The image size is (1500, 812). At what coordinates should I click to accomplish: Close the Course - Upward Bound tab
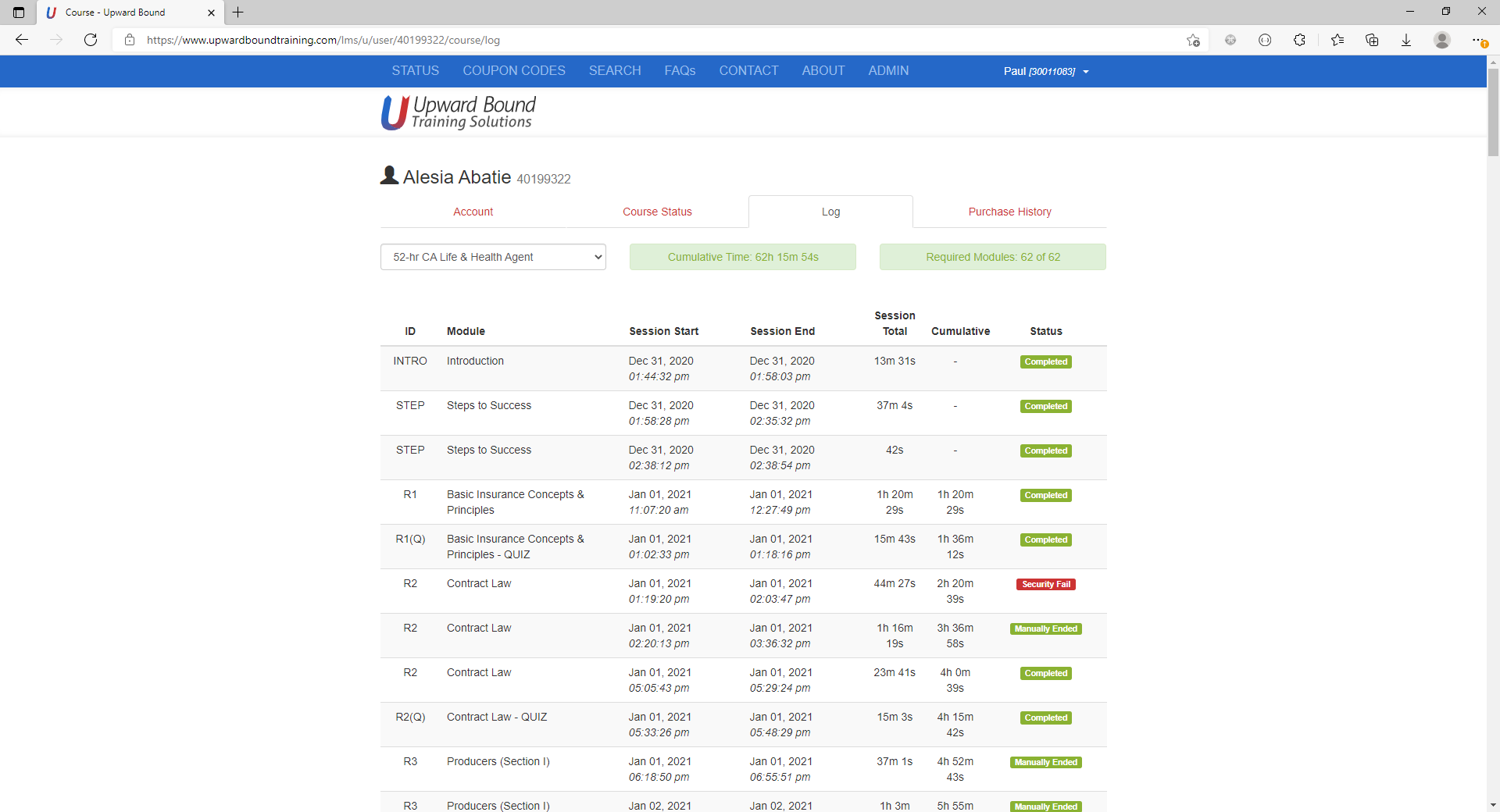tap(211, 12)
